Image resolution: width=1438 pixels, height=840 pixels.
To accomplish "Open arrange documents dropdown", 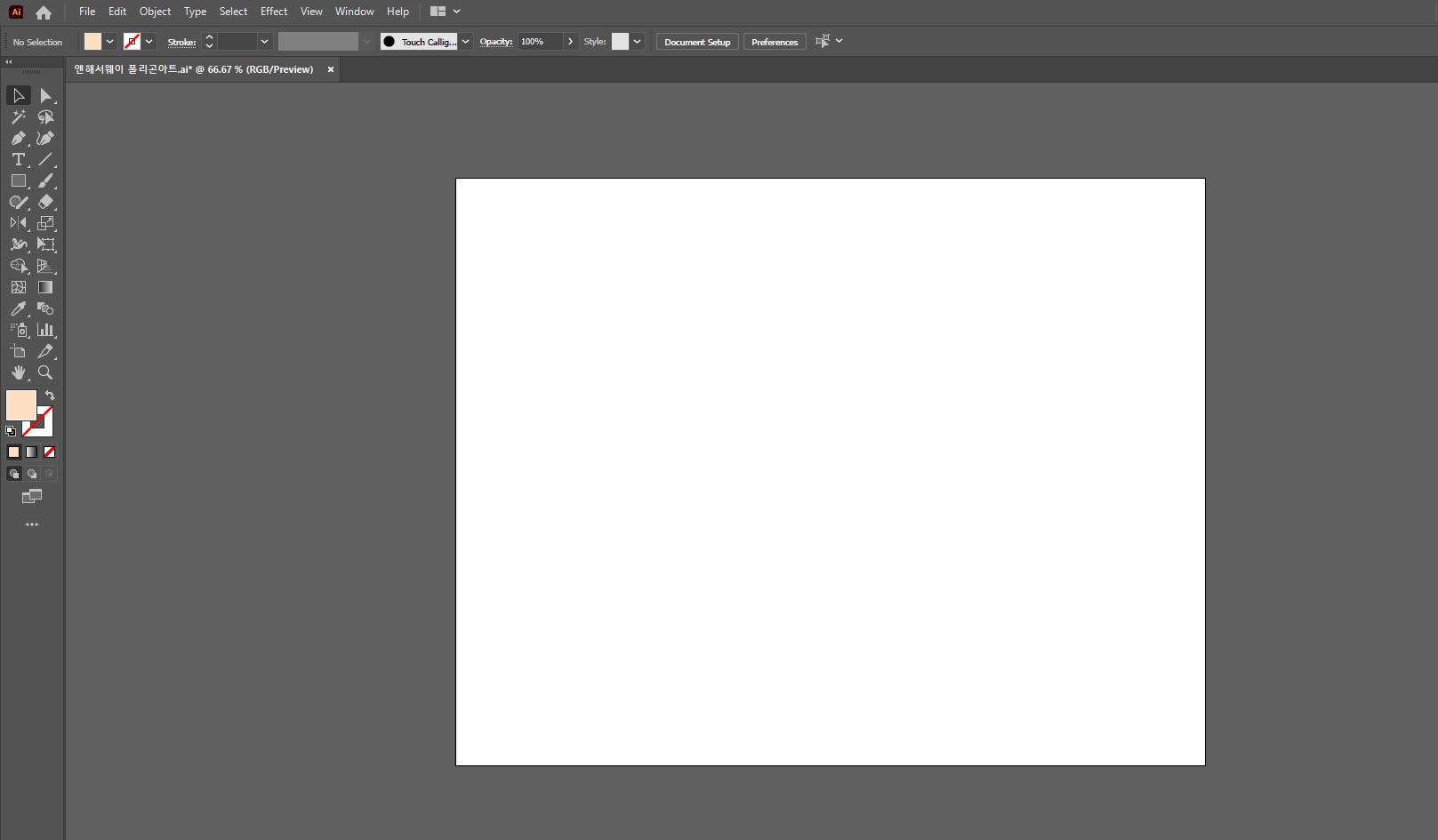I will tap(446, 12).
